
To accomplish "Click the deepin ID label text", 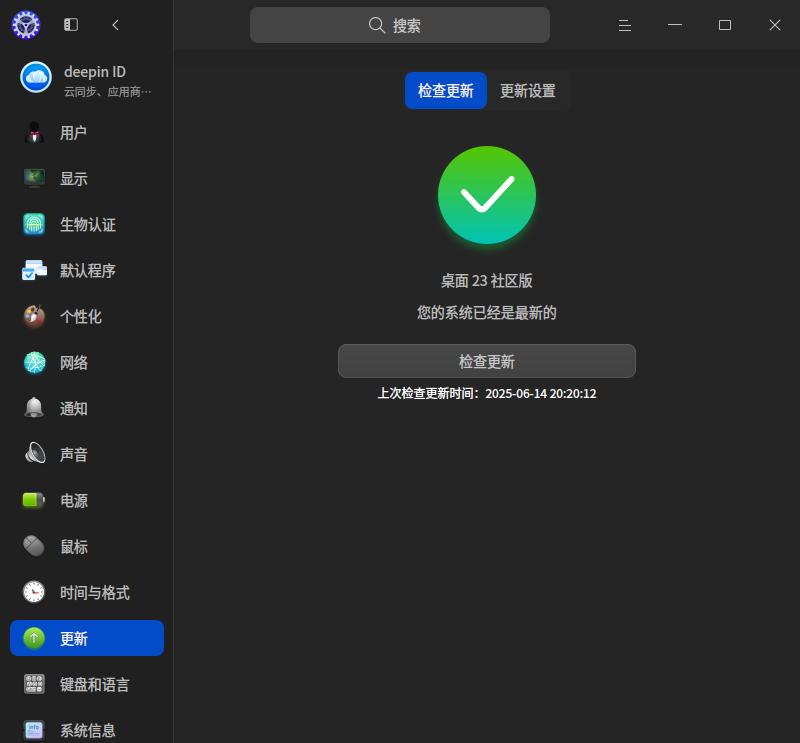I will pyautogui.click(x=95, y=72).
